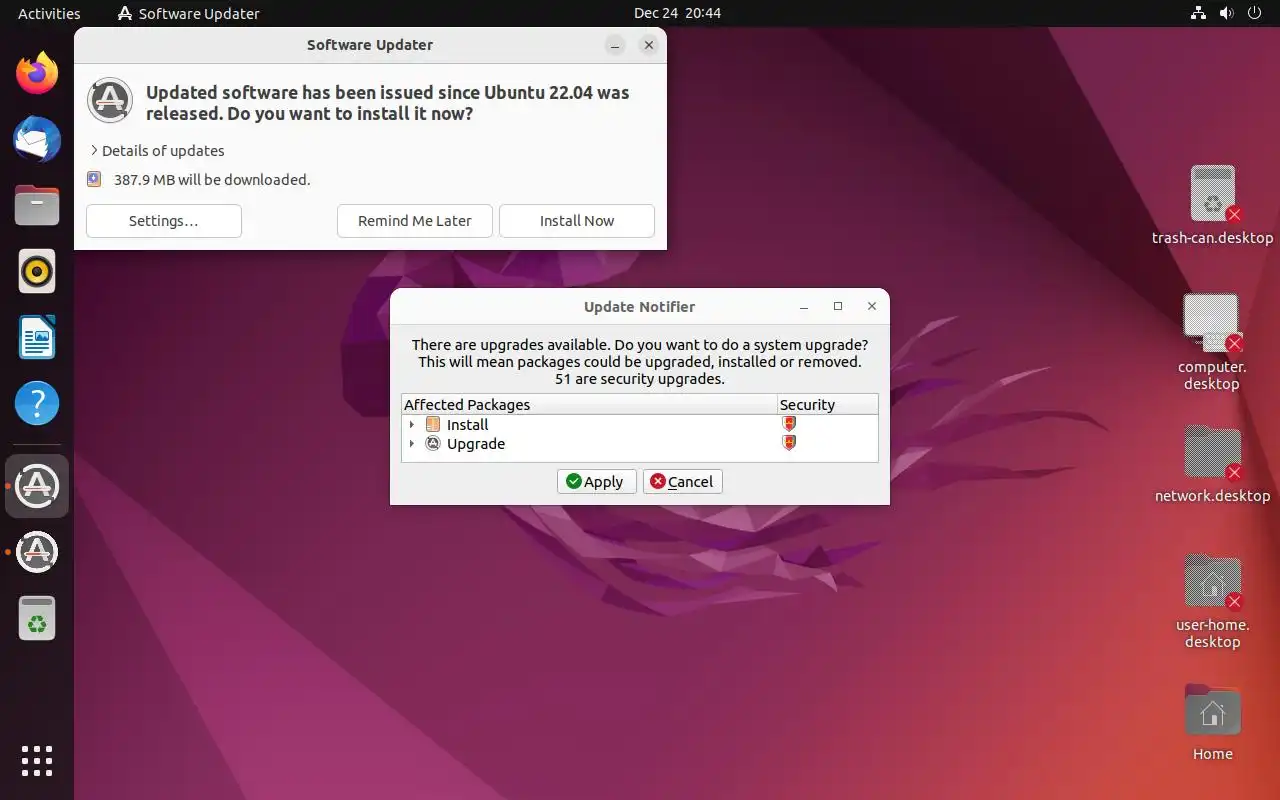This screenshot has width=1280, height=800.
Task: Click '387.9 MB will be downloaded.' text
Action: 212,180
